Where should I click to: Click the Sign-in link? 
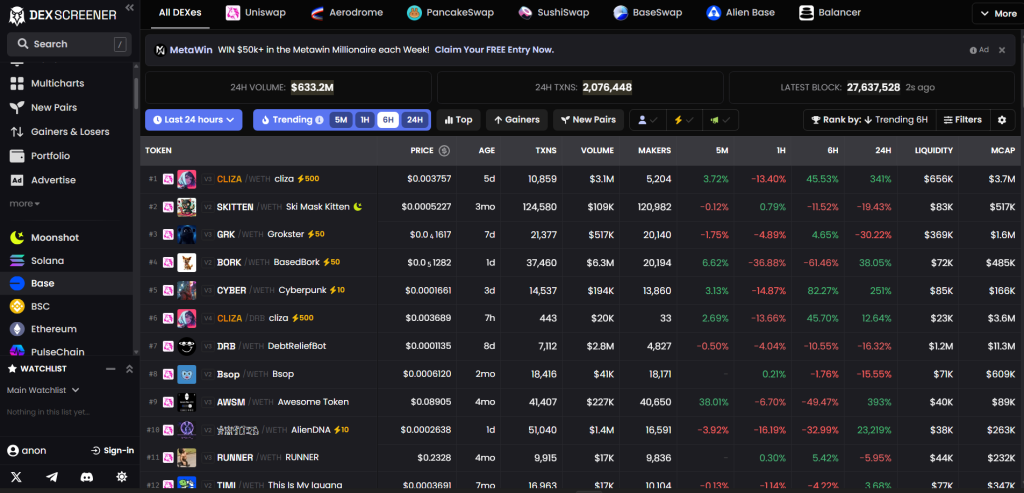(112, 451)
